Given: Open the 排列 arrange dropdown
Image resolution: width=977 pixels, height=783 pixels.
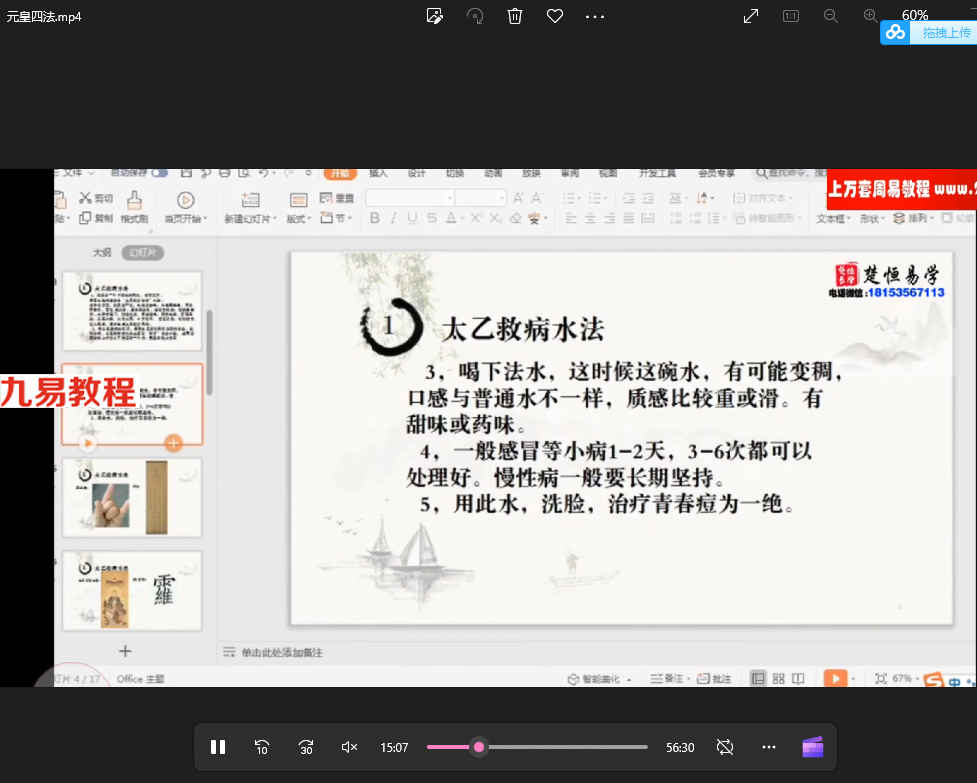Looking at the screenshot, I should 913,218.
